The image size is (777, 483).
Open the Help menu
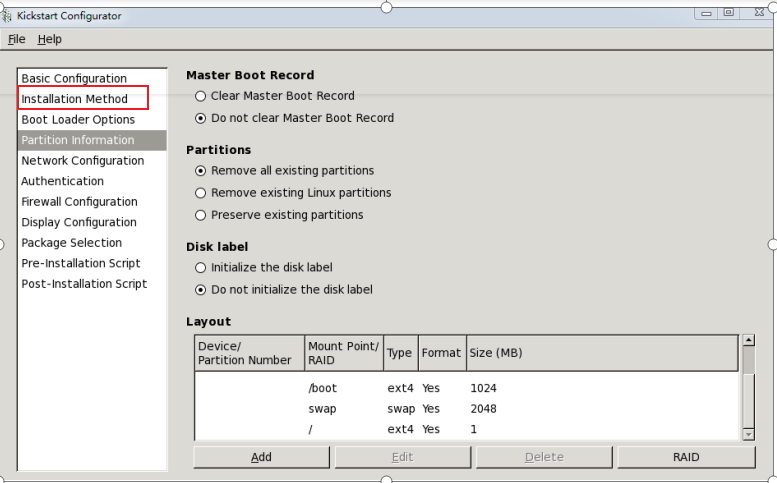[50, 39]
